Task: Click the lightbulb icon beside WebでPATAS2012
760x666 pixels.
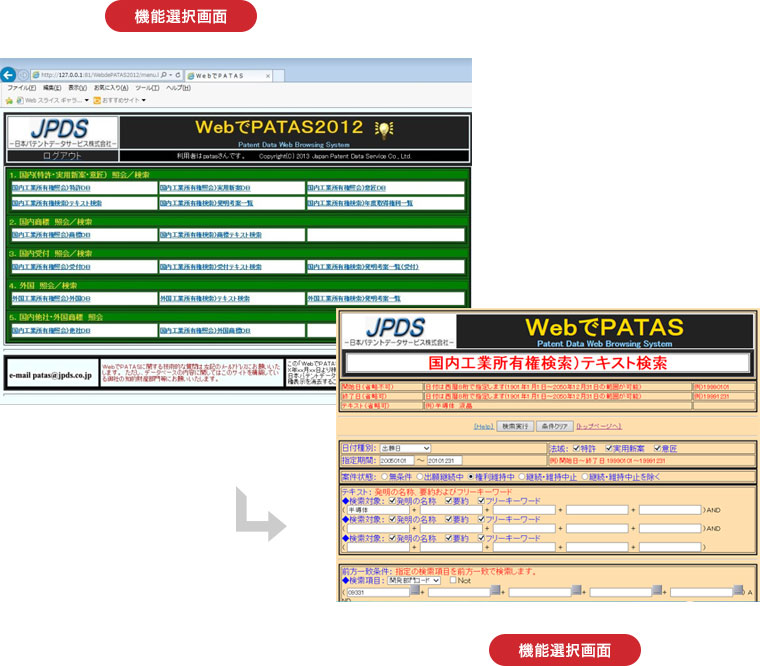Action: click(384, 129)
